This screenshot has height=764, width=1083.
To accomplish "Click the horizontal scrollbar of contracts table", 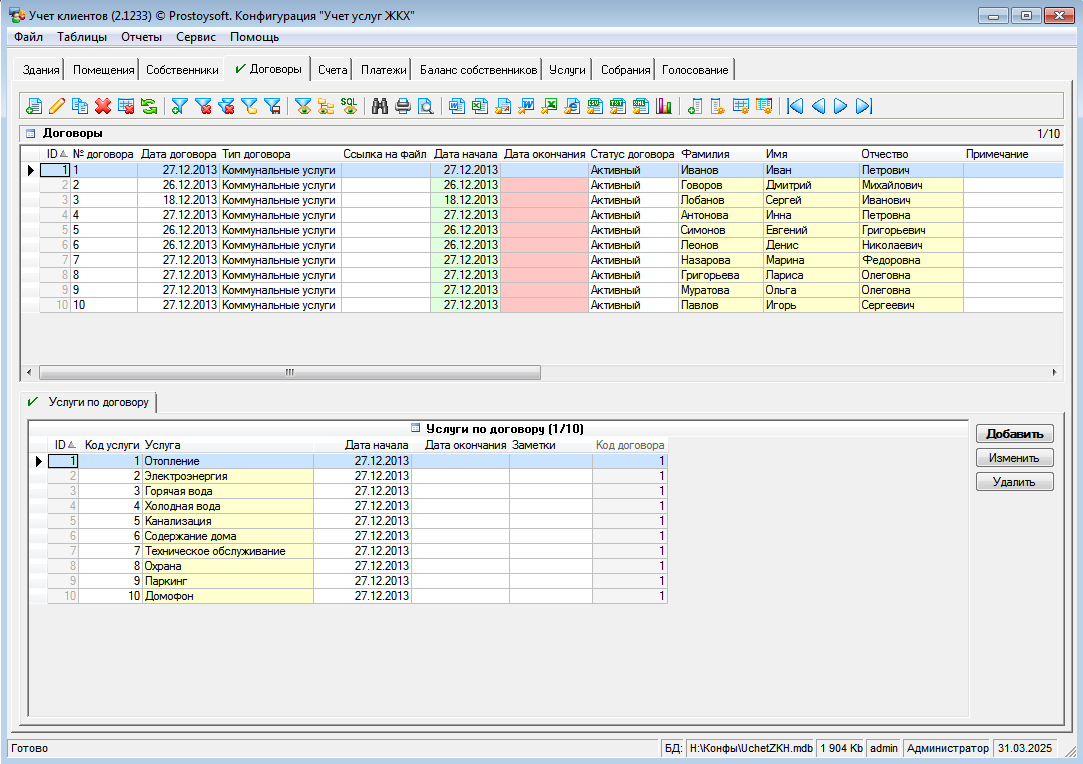I will click(290, 372).
